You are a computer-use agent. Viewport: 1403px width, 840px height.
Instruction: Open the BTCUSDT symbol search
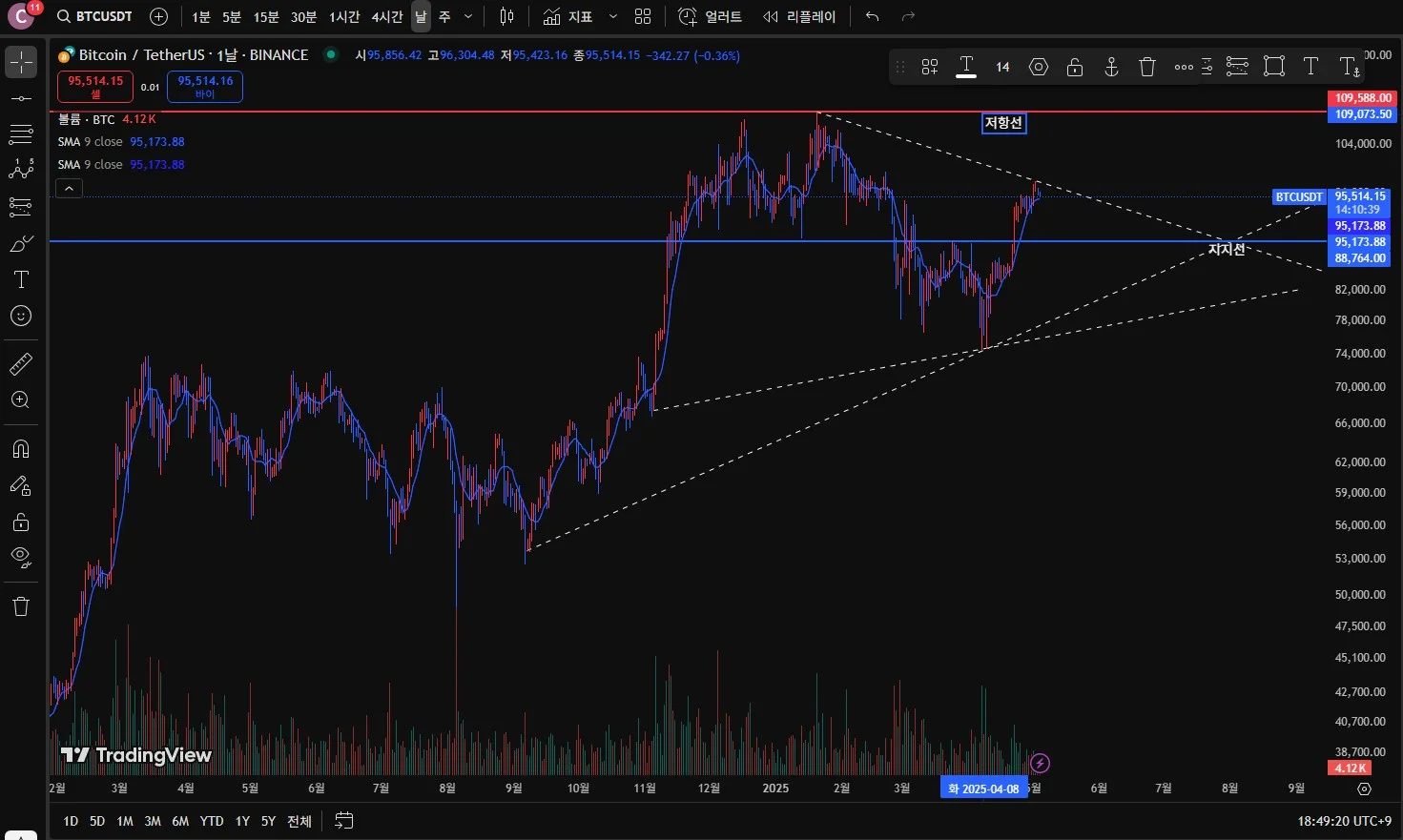94,17
